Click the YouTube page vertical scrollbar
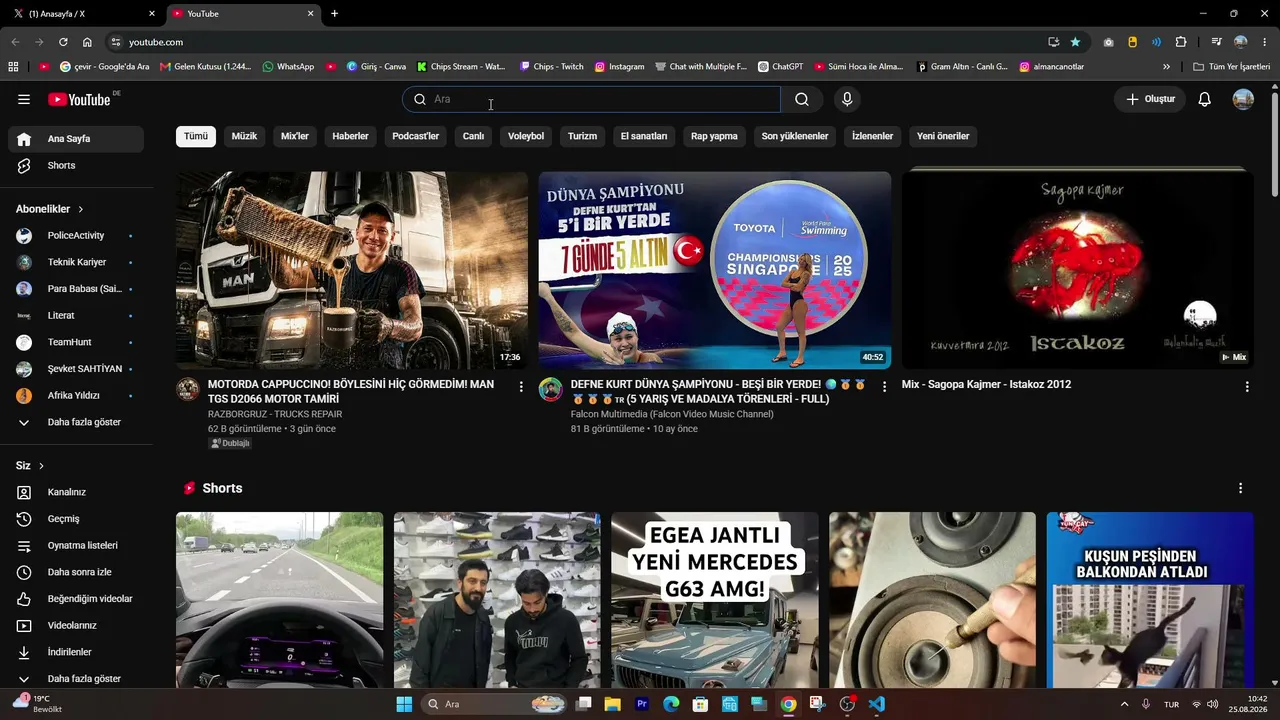Screen dimensions: 1280x720 click(1274, 145)
